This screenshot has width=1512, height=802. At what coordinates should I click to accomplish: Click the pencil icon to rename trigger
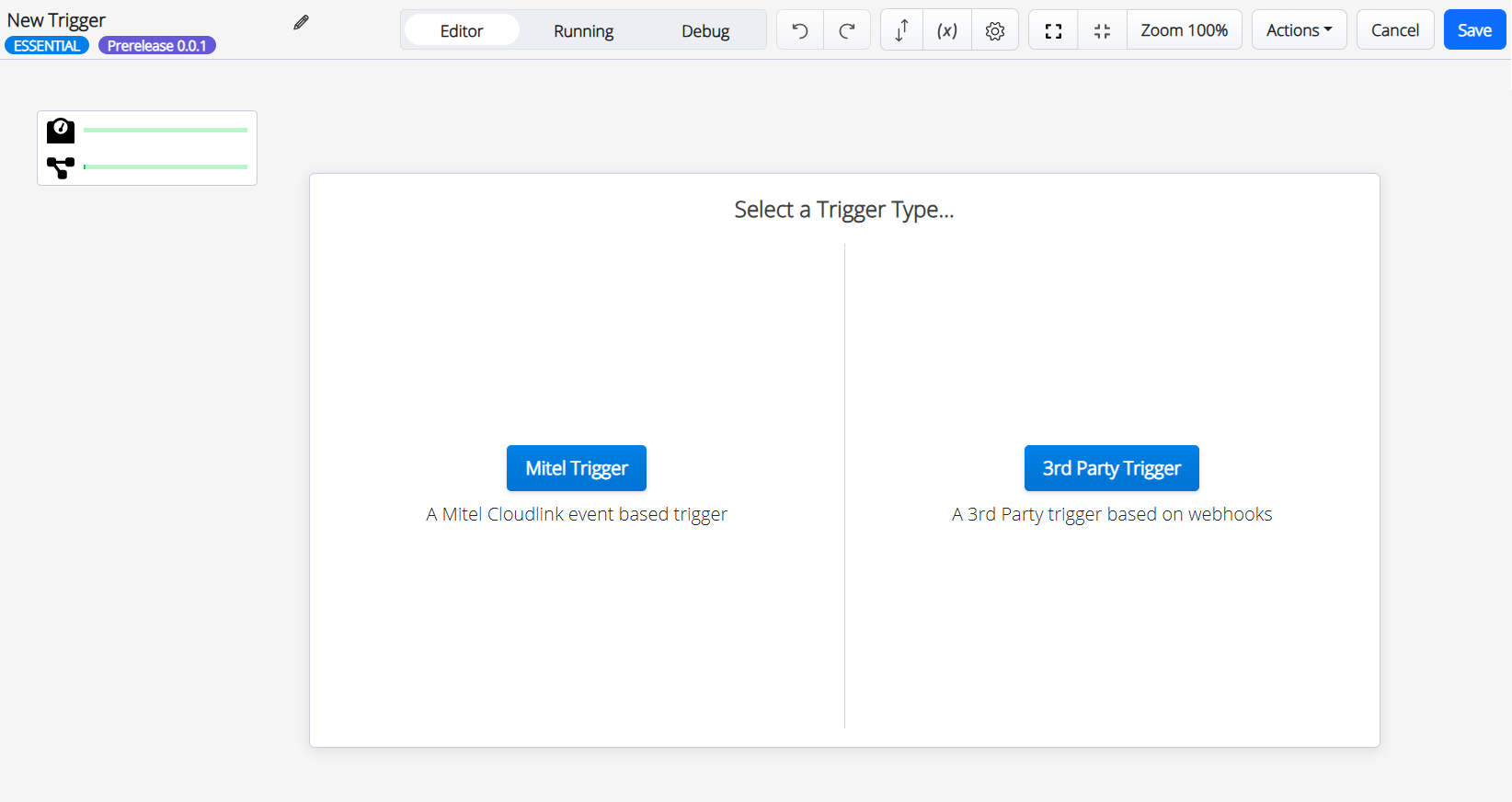[301, 22]
